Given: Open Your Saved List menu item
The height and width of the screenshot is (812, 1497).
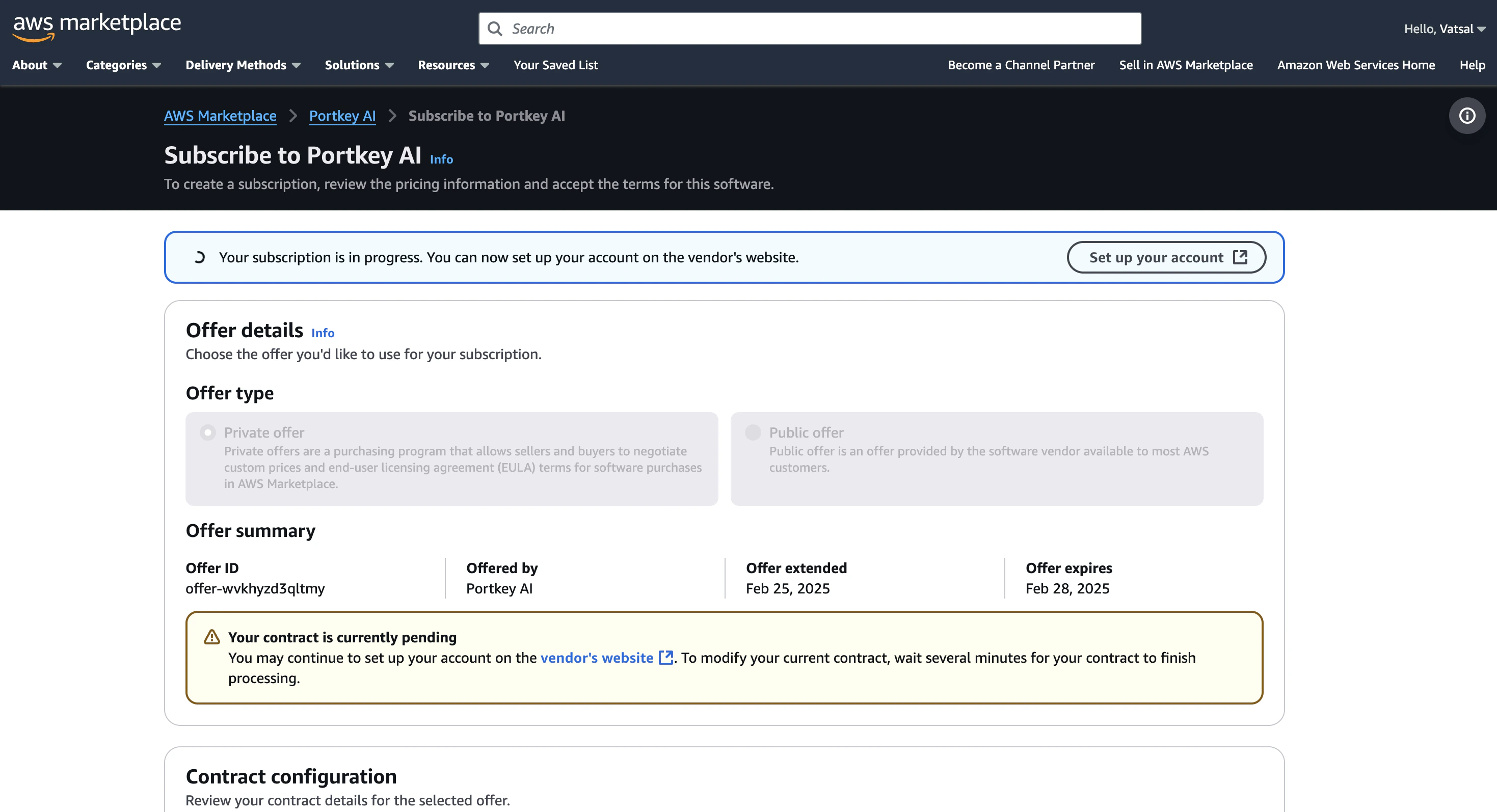Looking at the screenshot, I should point(555,65).
